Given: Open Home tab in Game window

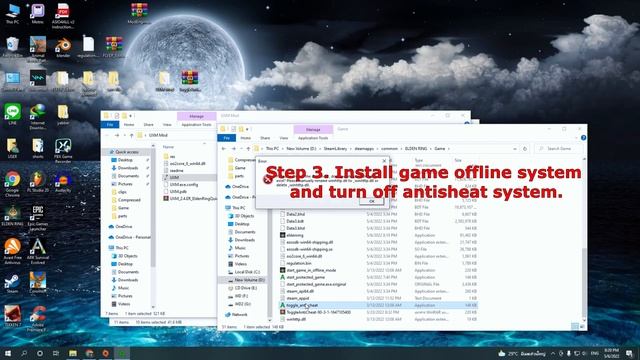Looking at the screenshot, I should click(x=245, y=138).
